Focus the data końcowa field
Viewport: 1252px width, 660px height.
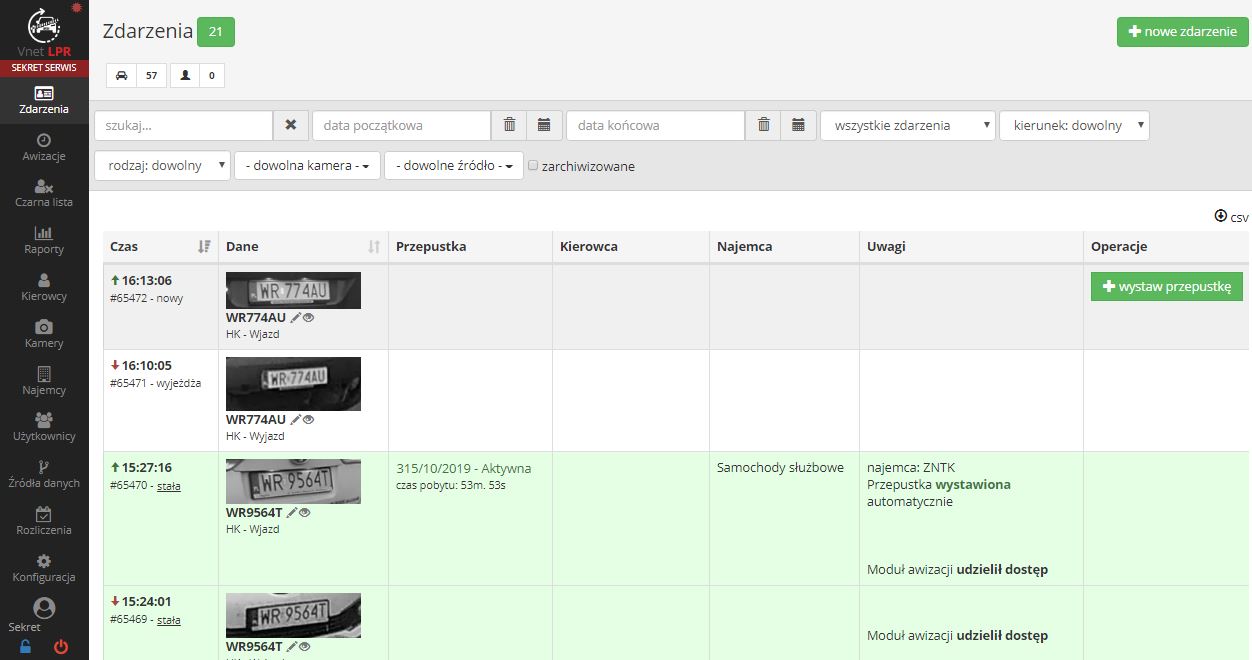656,125
